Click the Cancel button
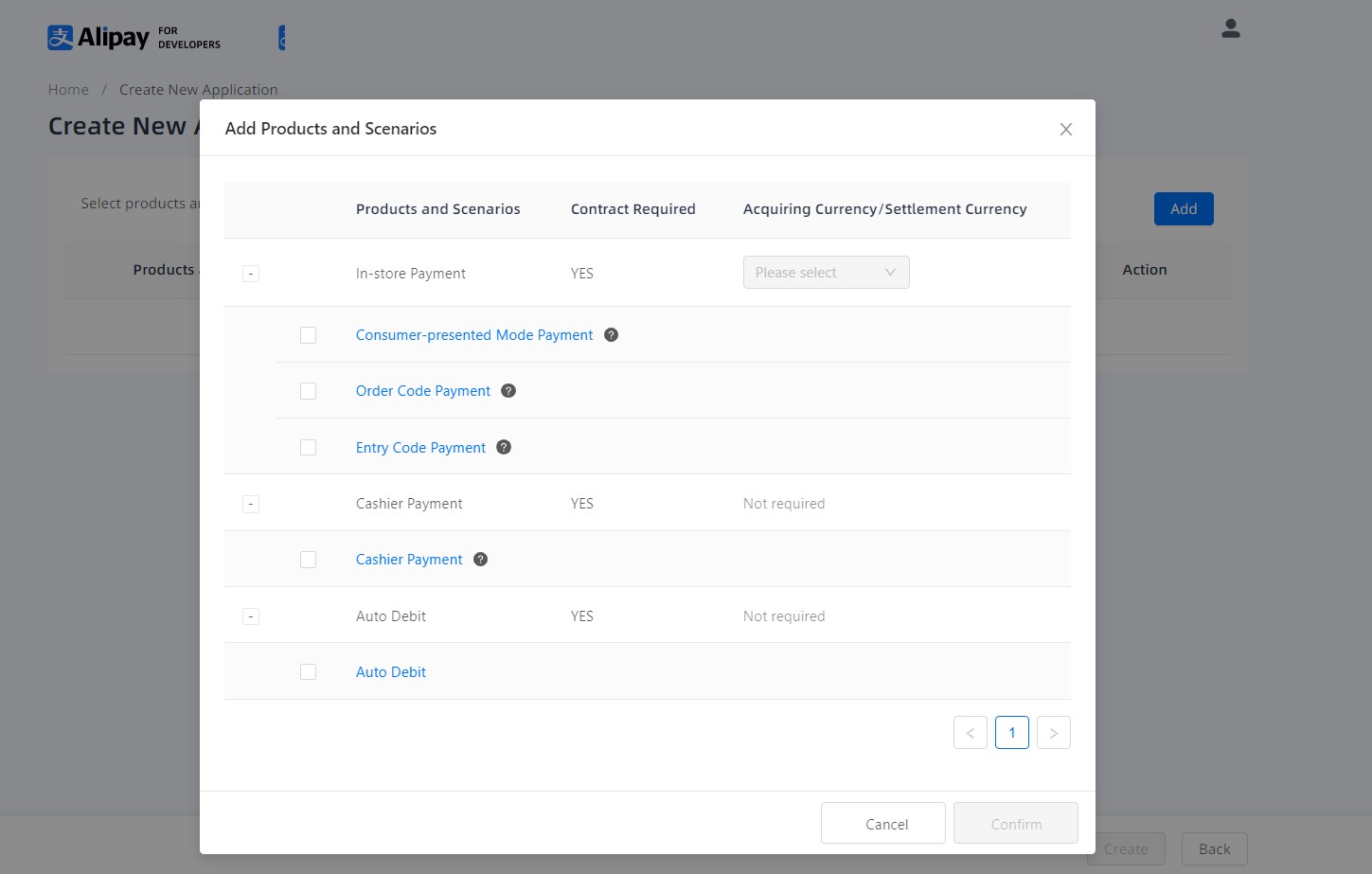Viewport: 1372px width, 874px height. pyautogui.click(x=882, y=824)
